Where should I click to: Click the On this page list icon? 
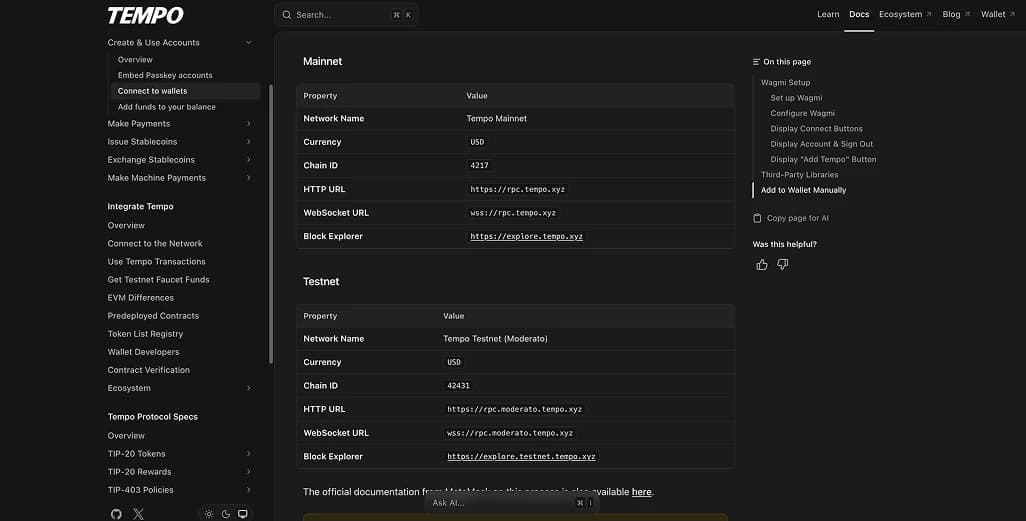click(x=756, y=62)
